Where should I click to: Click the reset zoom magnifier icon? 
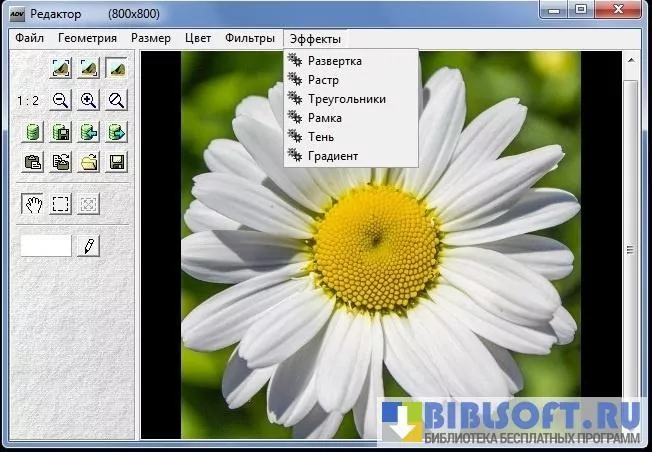[x=117, y=100]
